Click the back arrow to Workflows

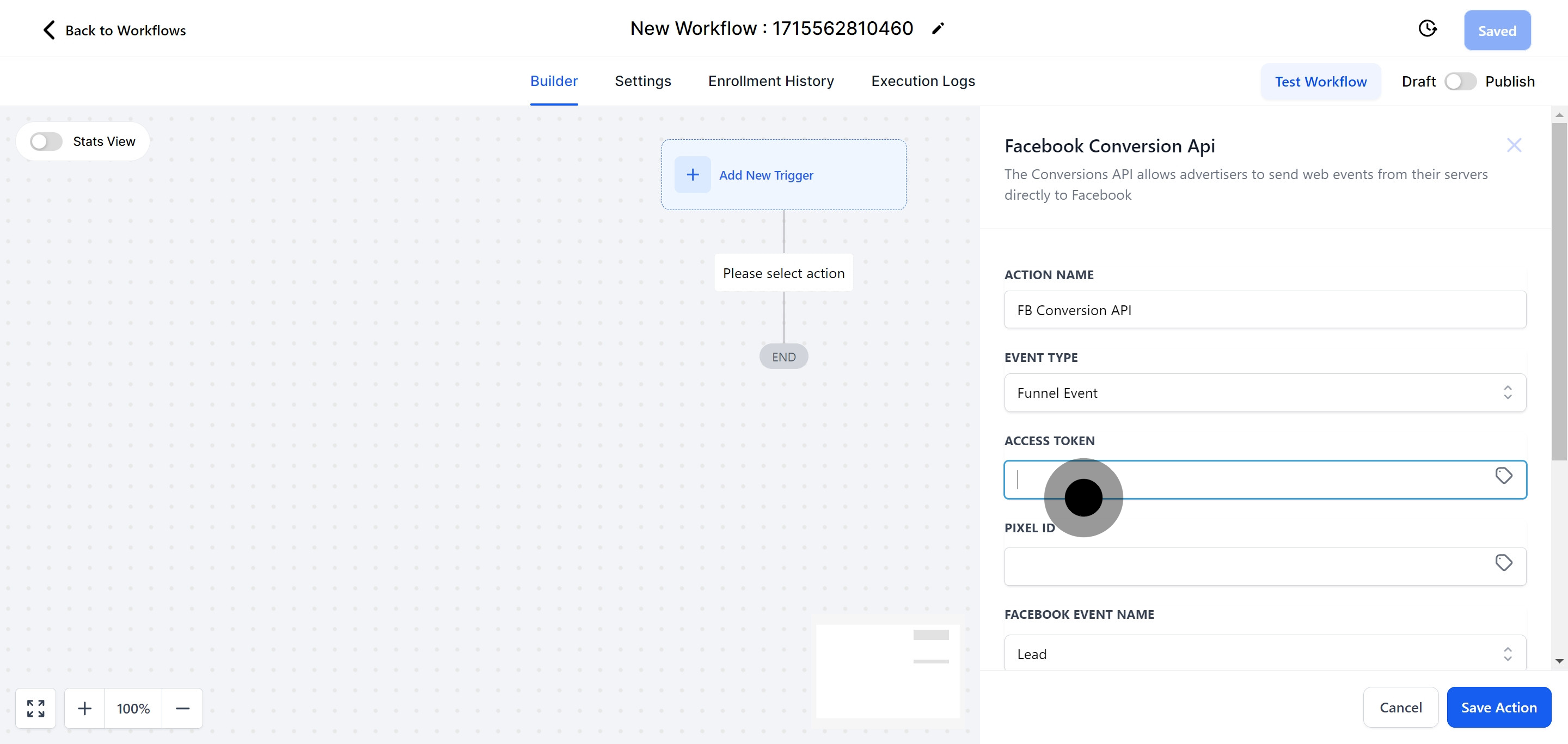(50, 30)
